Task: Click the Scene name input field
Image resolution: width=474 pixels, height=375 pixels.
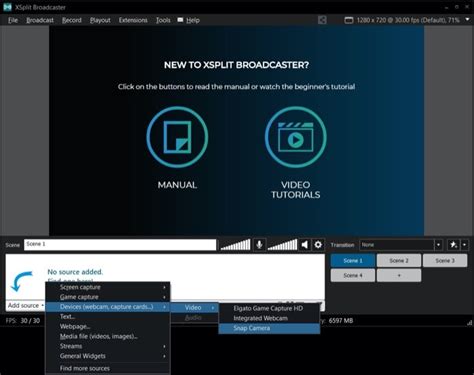Action: click(120, 245)
